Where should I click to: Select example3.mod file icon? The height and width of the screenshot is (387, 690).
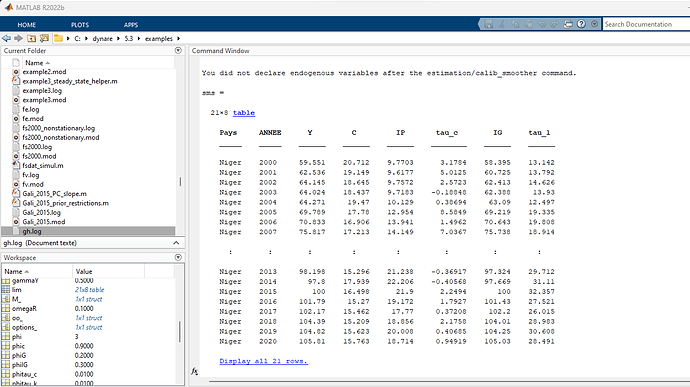click(16, 100)
